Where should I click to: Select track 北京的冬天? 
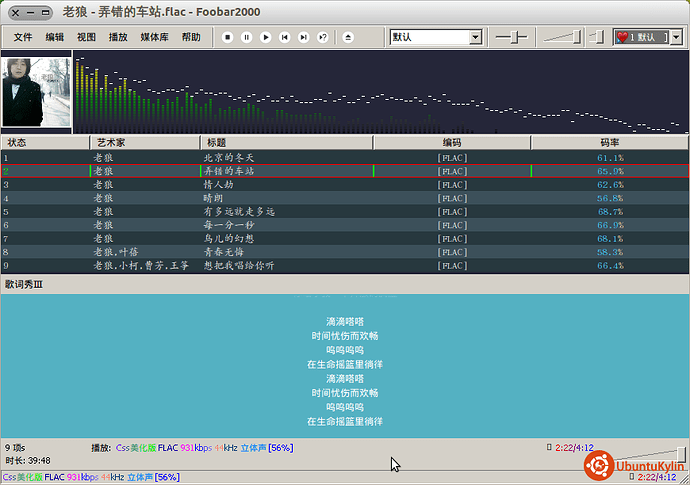345,158
